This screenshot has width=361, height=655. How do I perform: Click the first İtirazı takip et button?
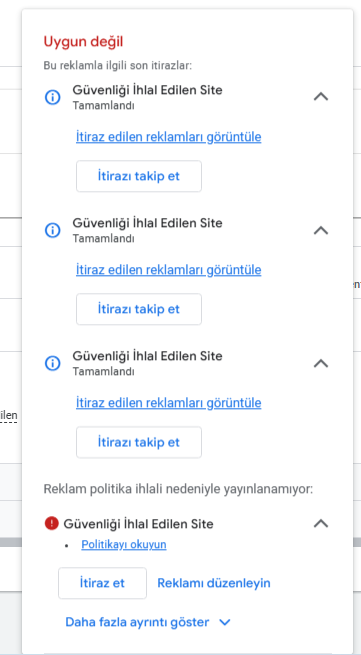(x=139, y=176)
